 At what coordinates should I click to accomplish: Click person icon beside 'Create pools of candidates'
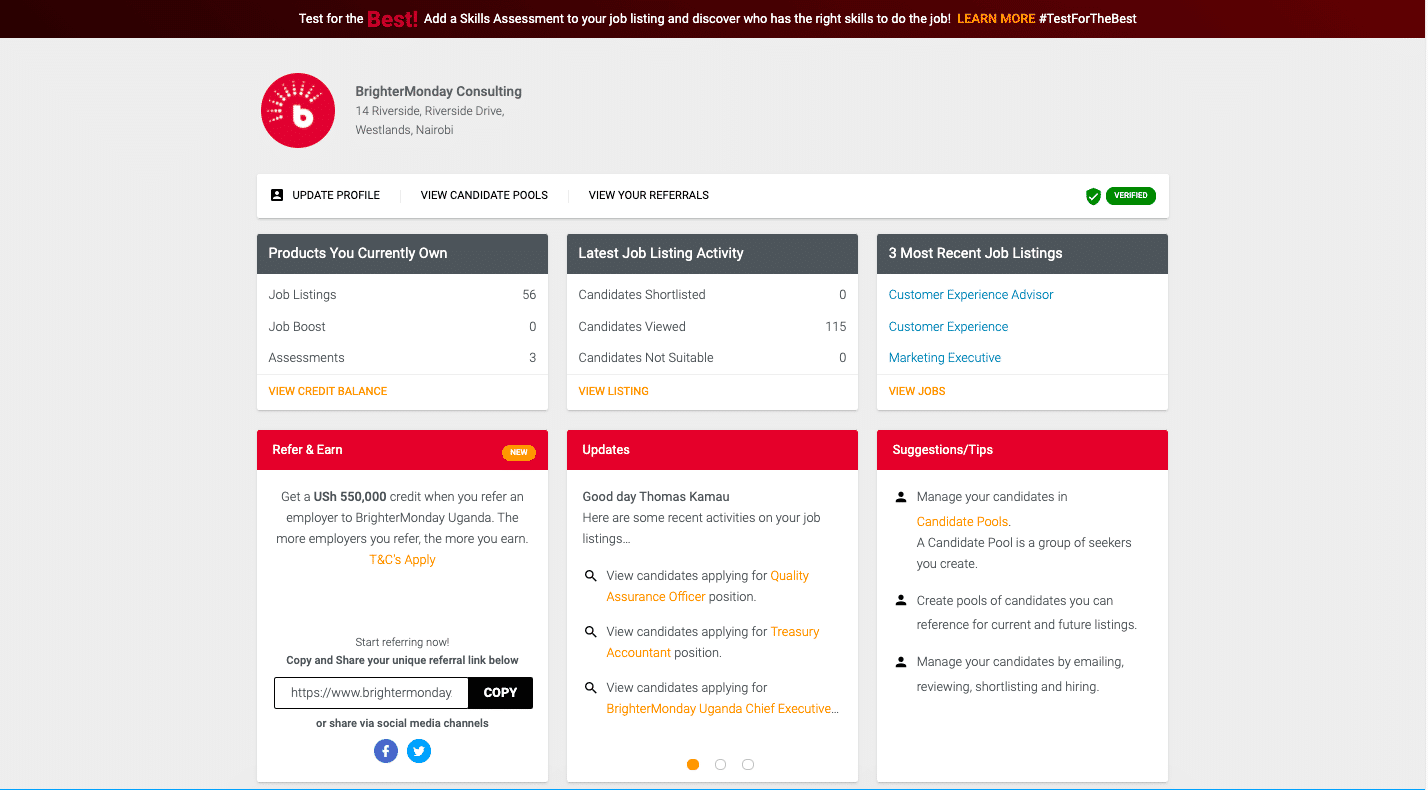900,601
